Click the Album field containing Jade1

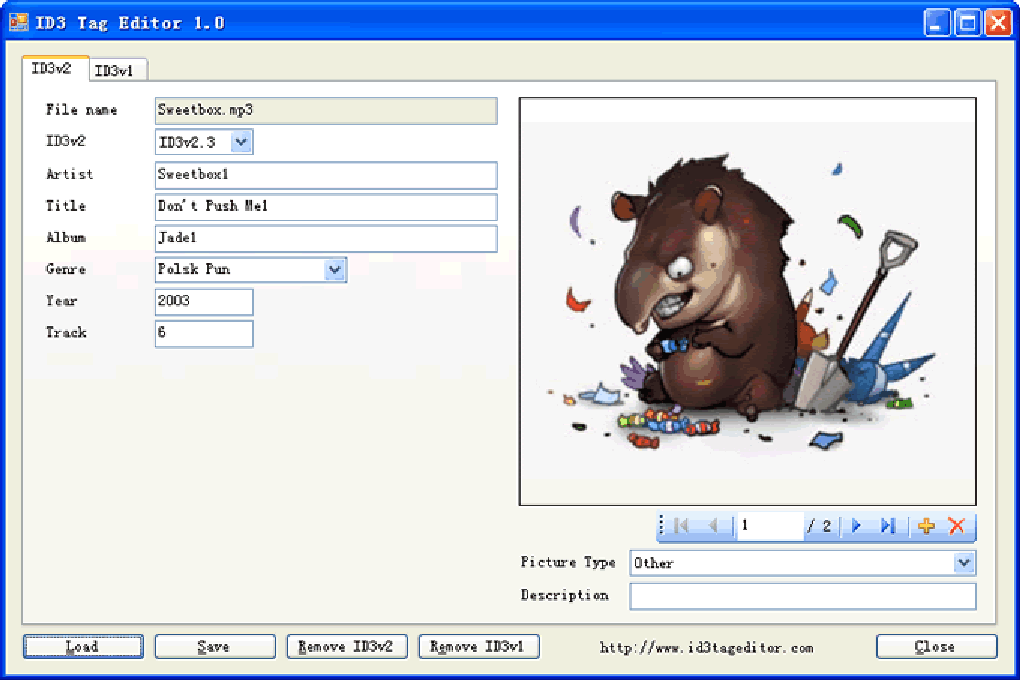[x=326, y=238]
